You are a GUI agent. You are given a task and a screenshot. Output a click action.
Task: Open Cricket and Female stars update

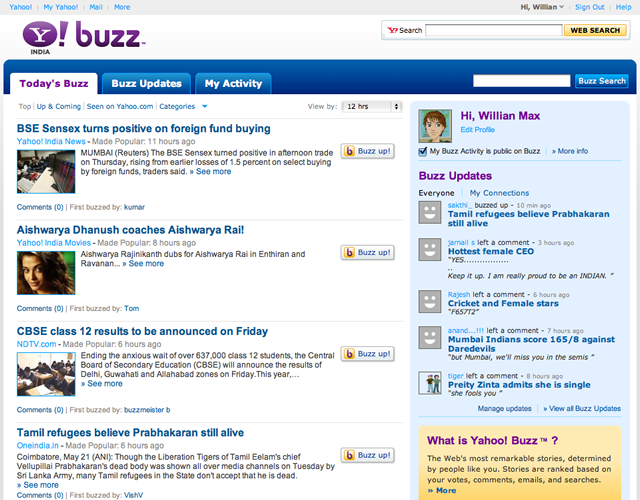tap(503, 304)
